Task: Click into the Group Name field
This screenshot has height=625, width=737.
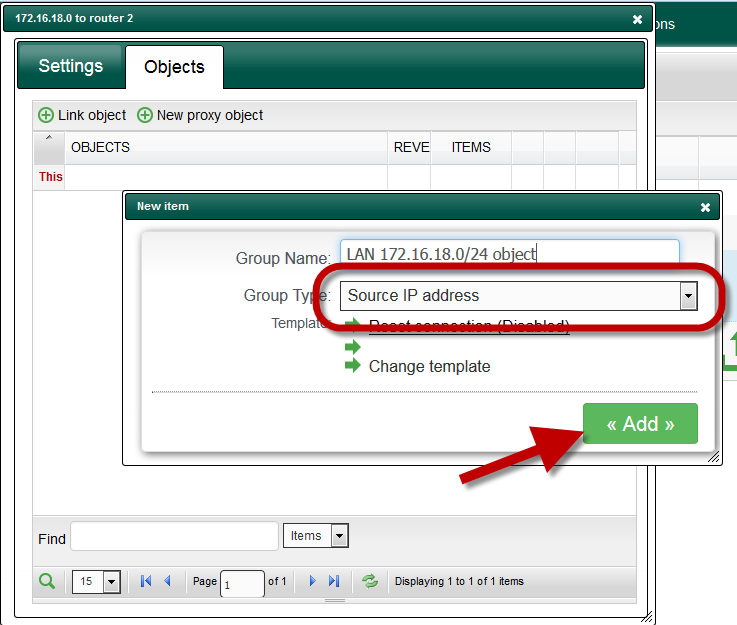Action: (510, 254)
